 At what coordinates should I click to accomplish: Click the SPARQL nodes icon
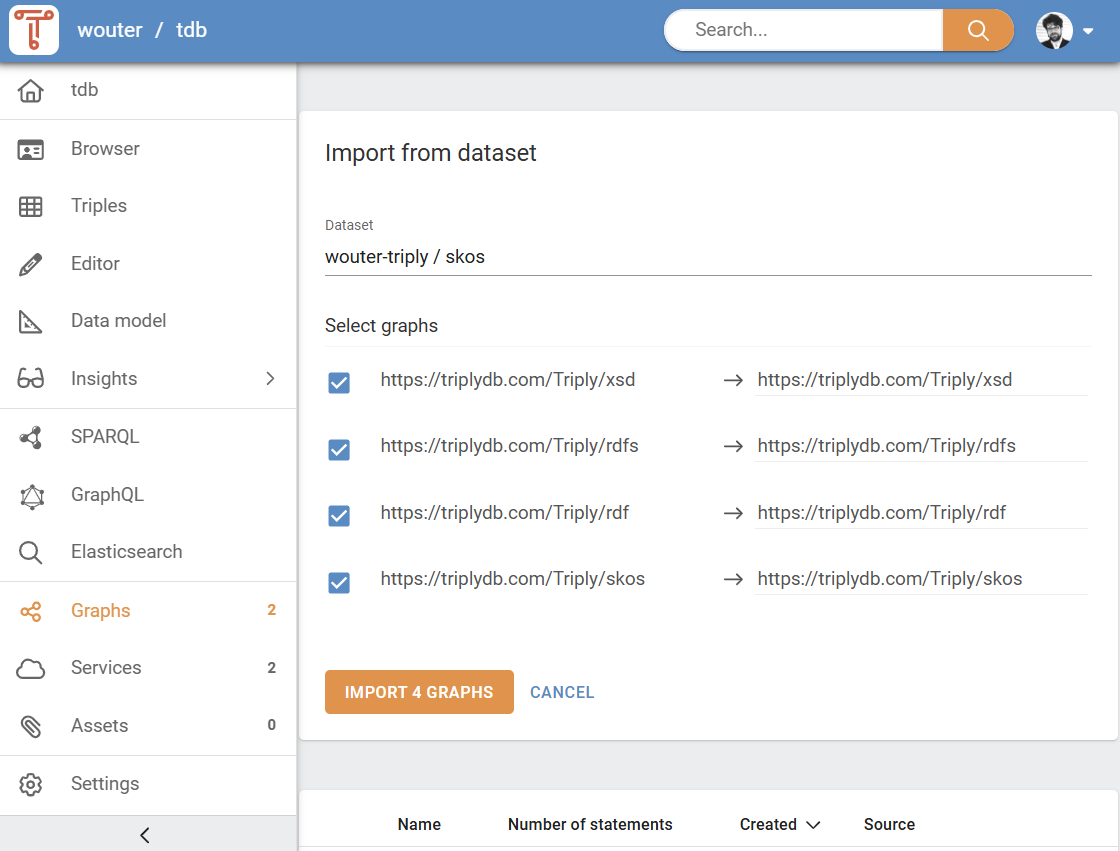31,437
